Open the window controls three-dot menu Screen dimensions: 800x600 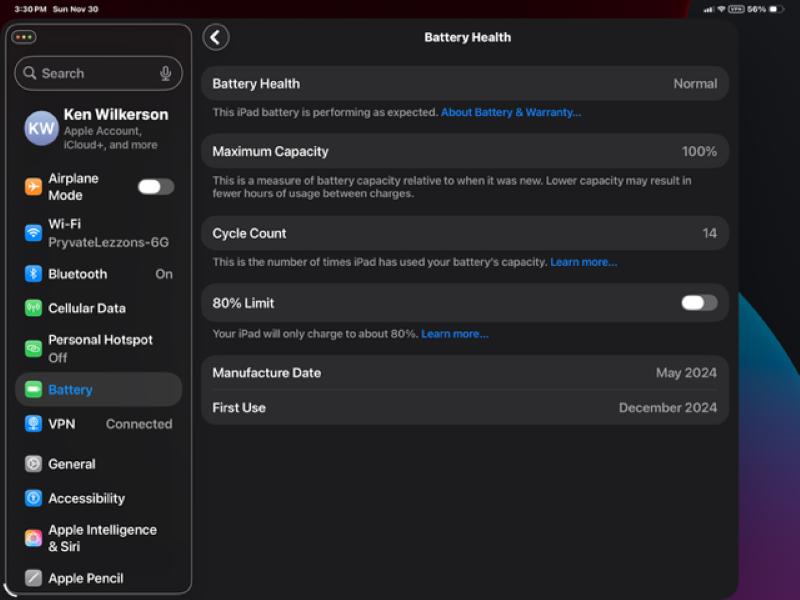(x=23, y=37)
